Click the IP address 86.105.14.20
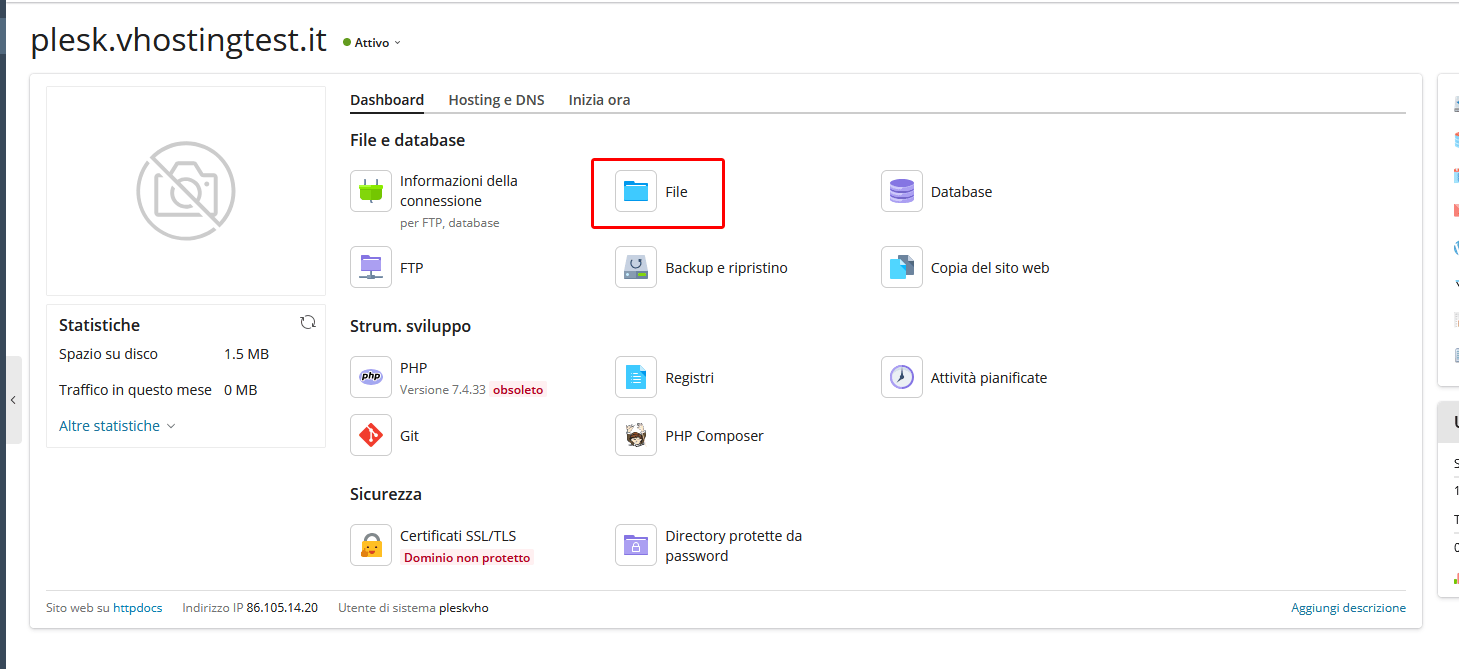The width and height of the screenshot is (1459, 669). point(282,608)
